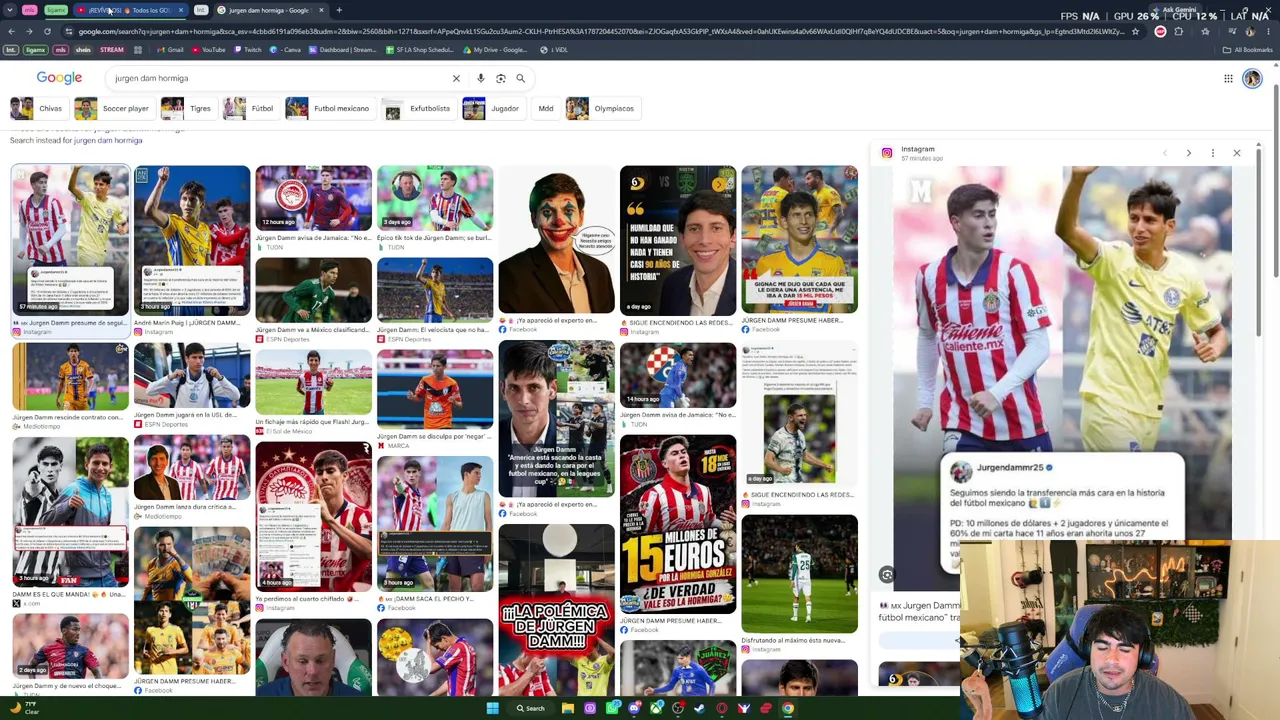This screenshot has height=720, width=1280.
Task: Open the Joker face meme thumbnail
Action: 556,240
